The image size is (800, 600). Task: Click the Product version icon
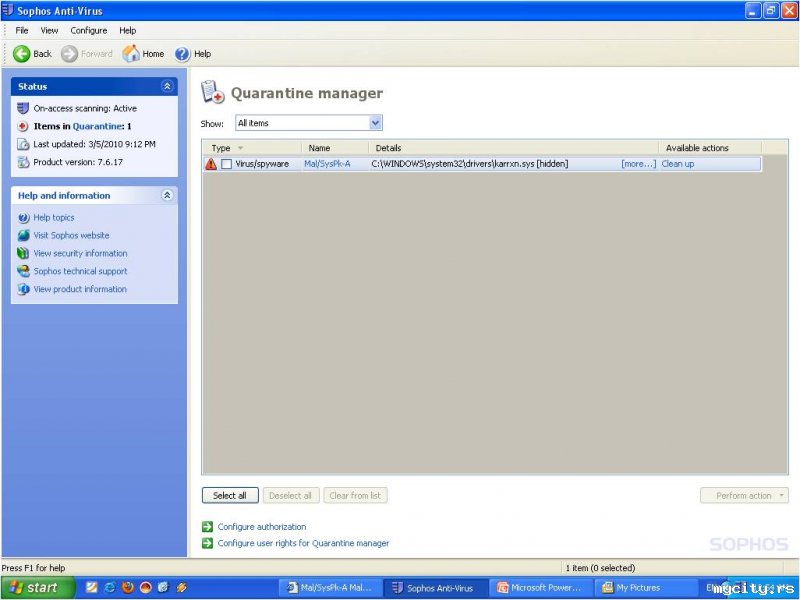(23, 162)
